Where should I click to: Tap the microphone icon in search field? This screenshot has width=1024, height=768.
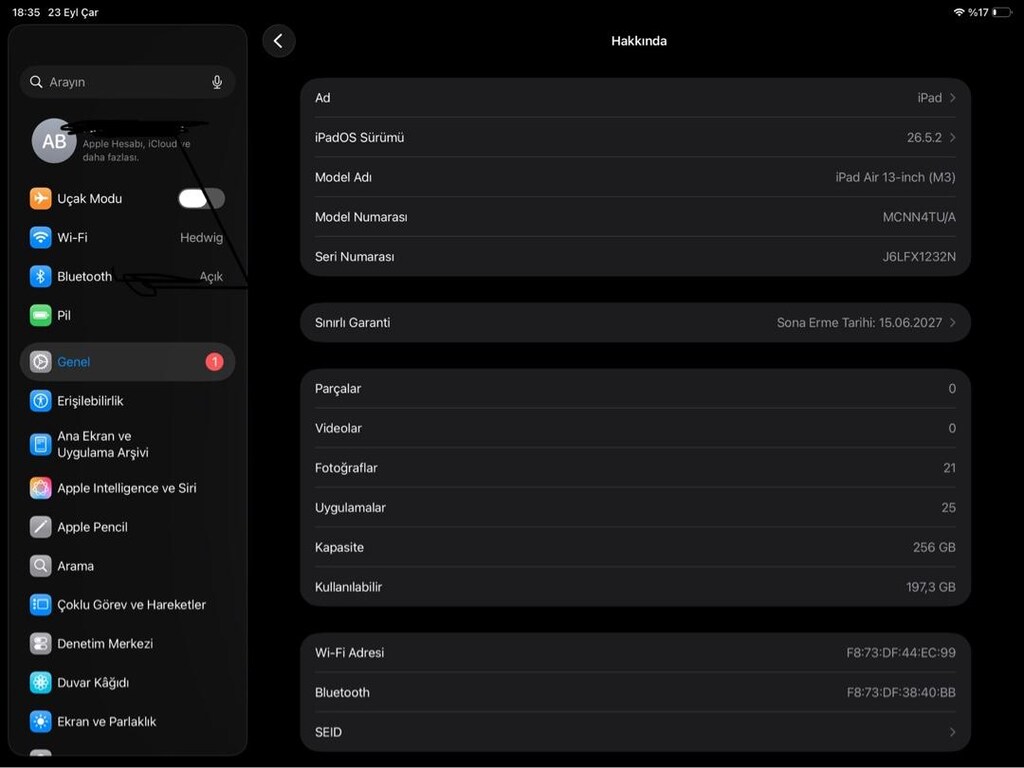pos(217,82)
